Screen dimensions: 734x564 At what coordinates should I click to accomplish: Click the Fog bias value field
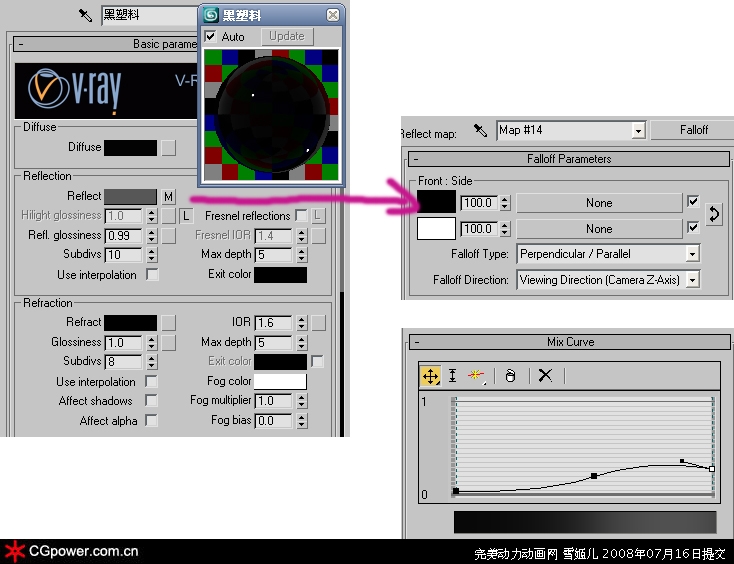pyautogui.click(x=274, y=421)
